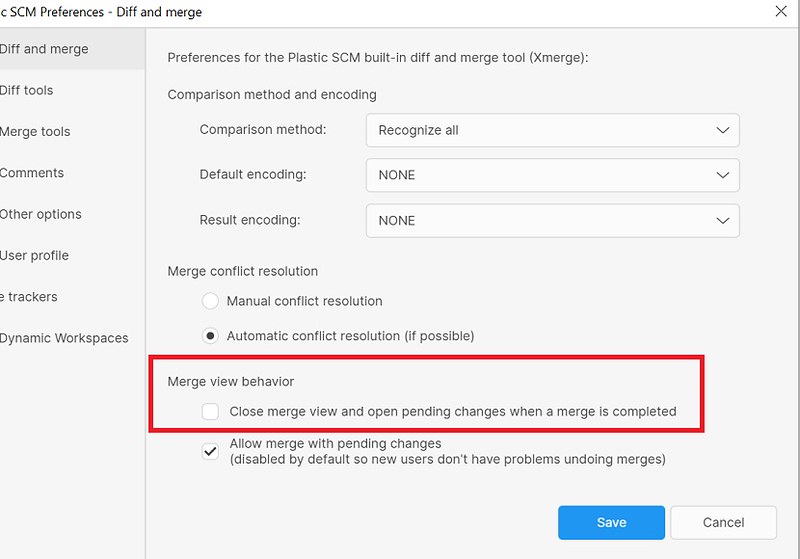This screenshot has height=559, width=800.
Task: Click the Comparison method dropdown arrow
Action: click(x=723, y=130)
